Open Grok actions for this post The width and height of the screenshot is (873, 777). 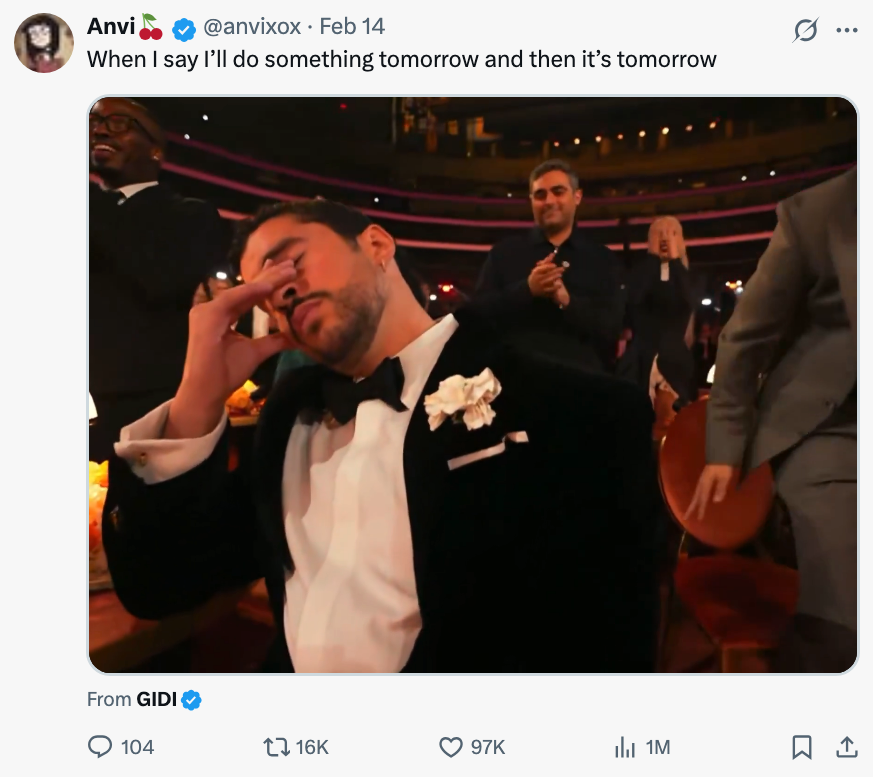point(805,30)
